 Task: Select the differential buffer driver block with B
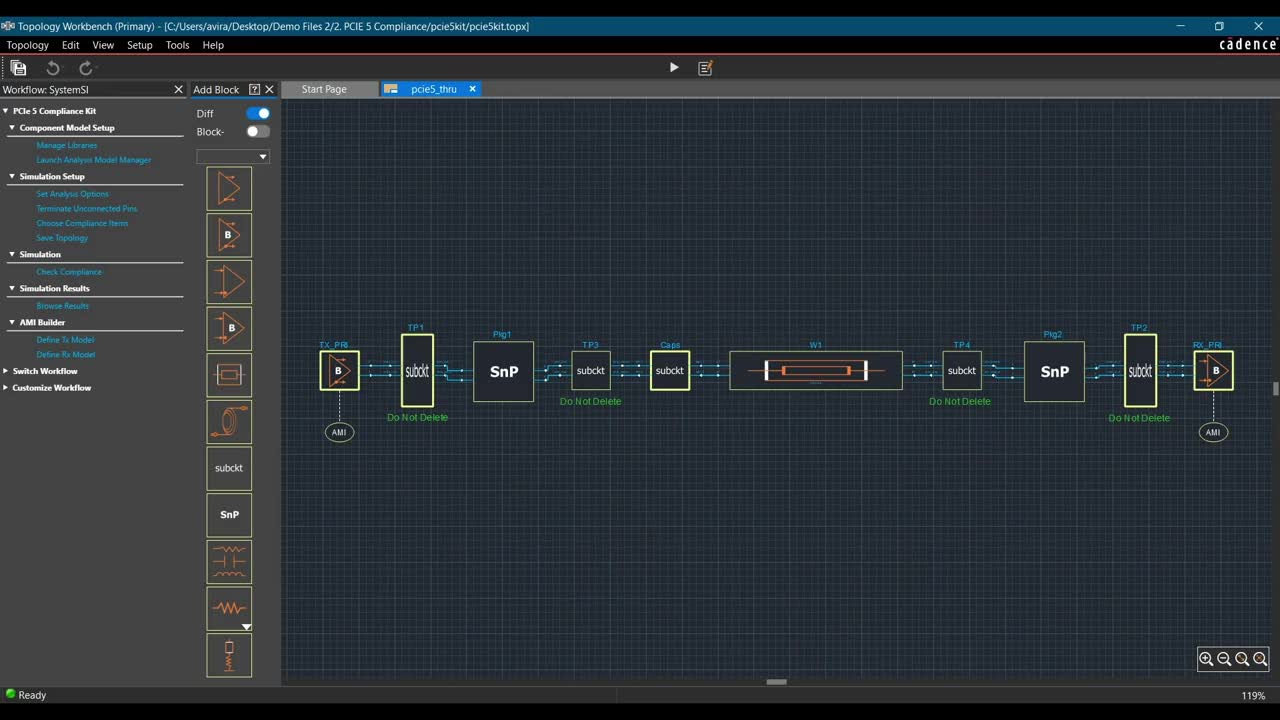click(229, 235)
